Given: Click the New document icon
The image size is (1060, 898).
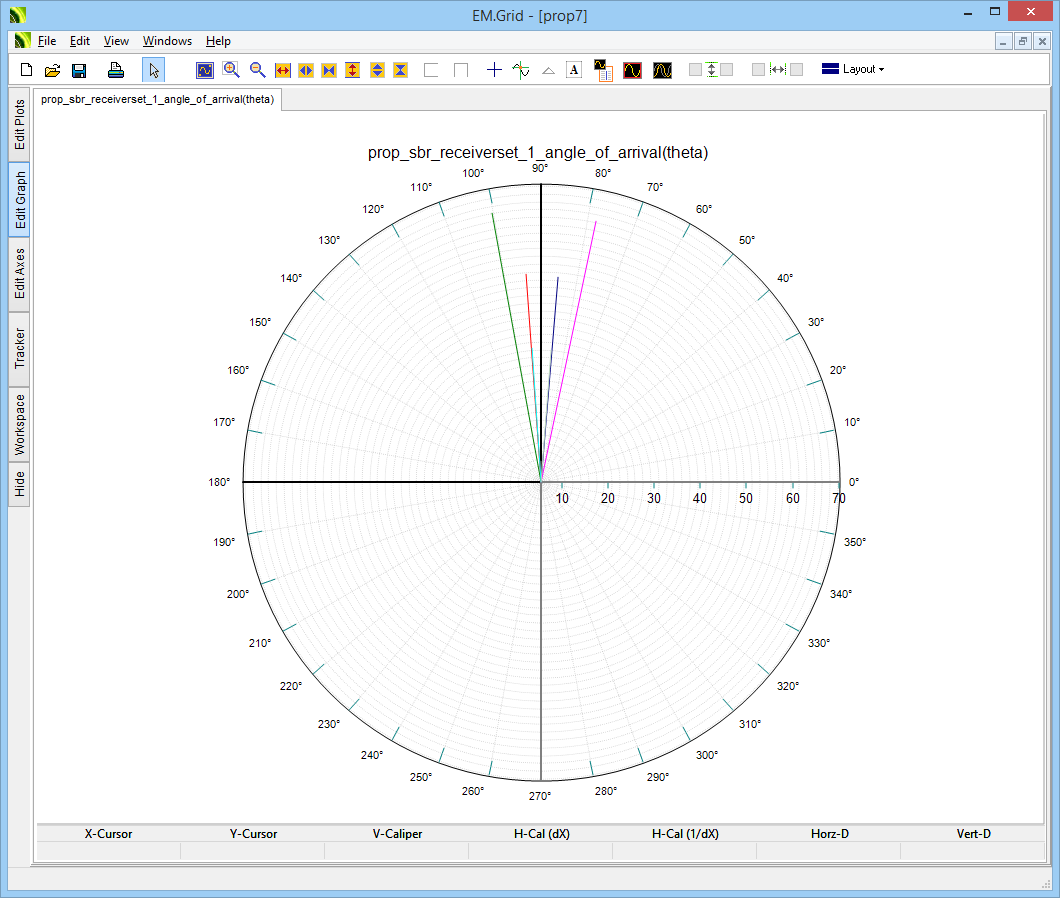Looking at the screenshot, I should (x=27, y=70).
